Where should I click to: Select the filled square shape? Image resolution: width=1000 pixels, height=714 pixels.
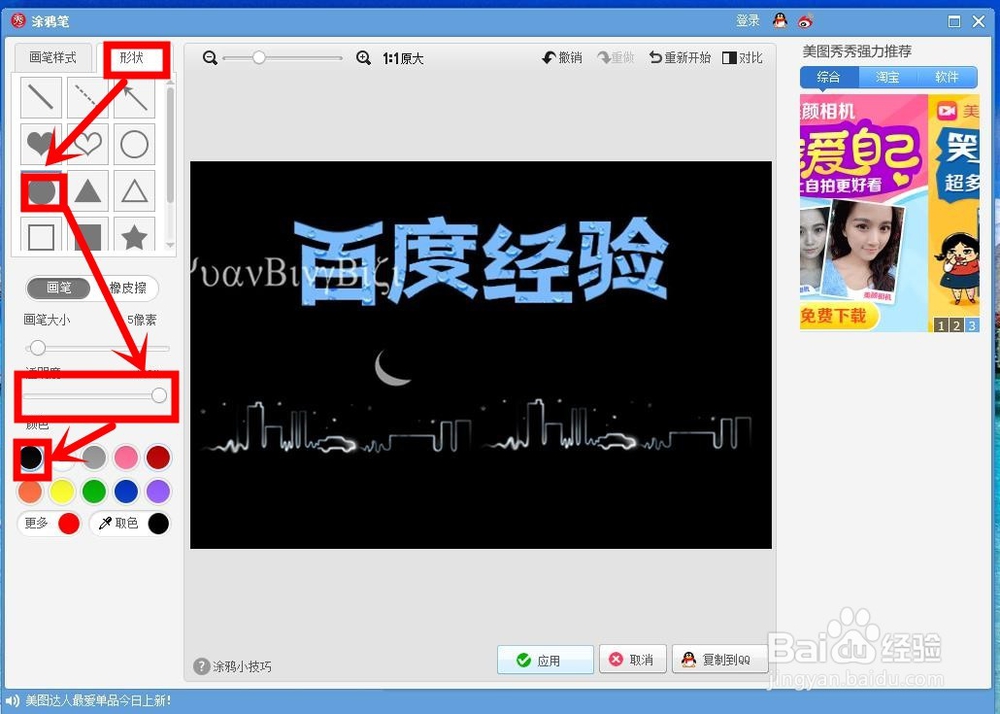click(x=88, y=234)
